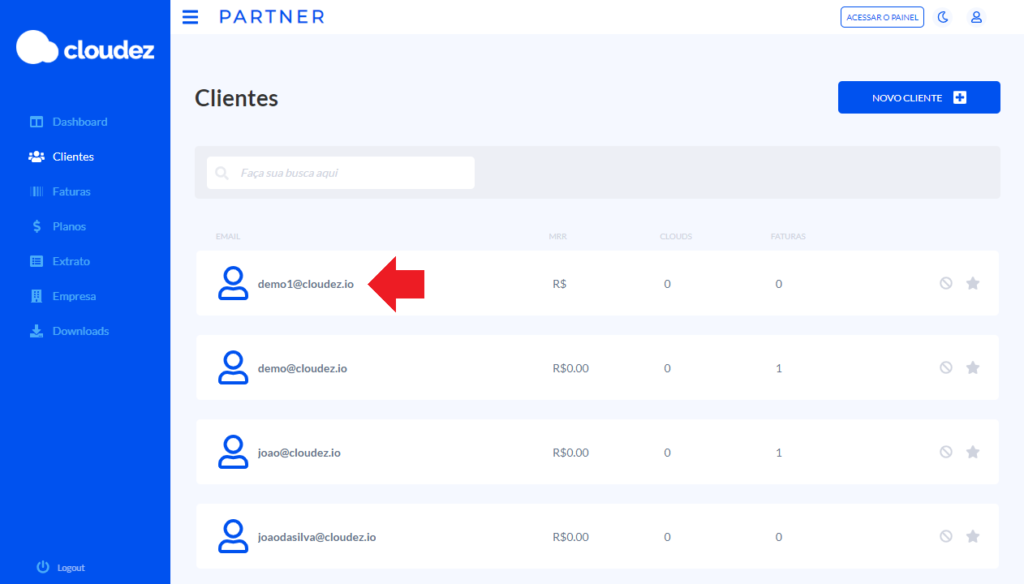
Task: Open the joaodasilva@cloudez.io avatar icon
Action: 233,537
